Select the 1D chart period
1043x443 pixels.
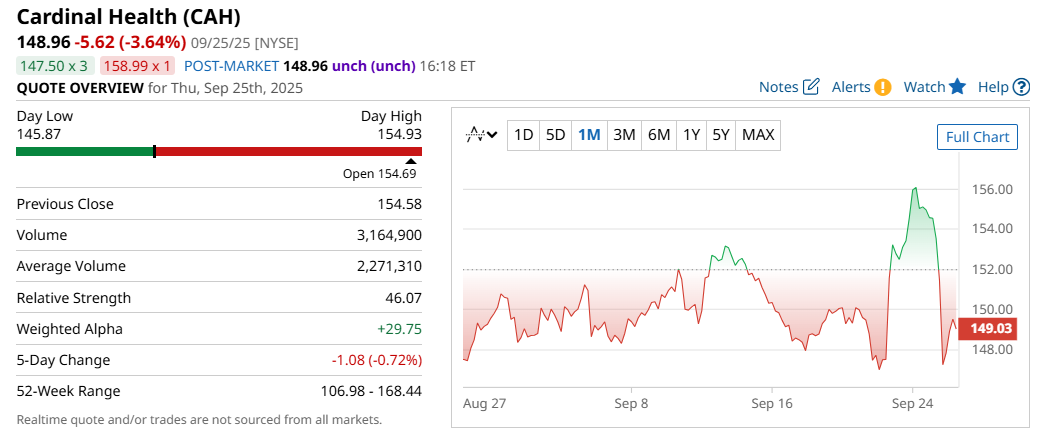523,135
